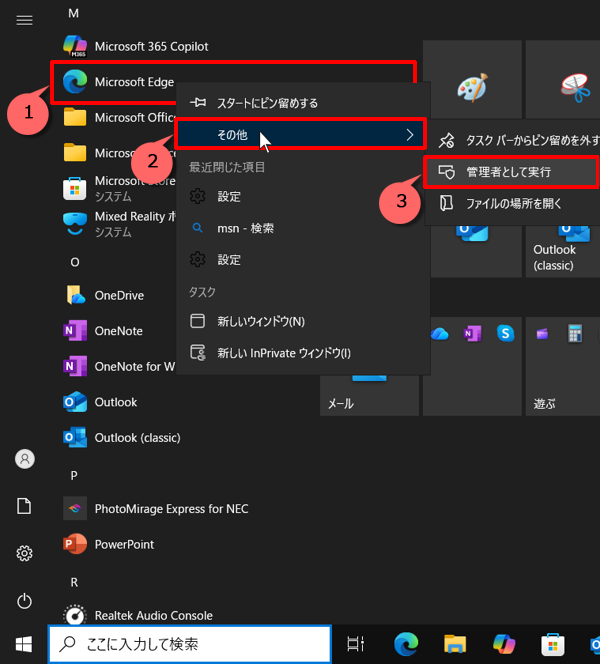600x664 pixels.
Task: Click the power button in the sidebar
Action: pyautogui.click(x=25, y=600)
